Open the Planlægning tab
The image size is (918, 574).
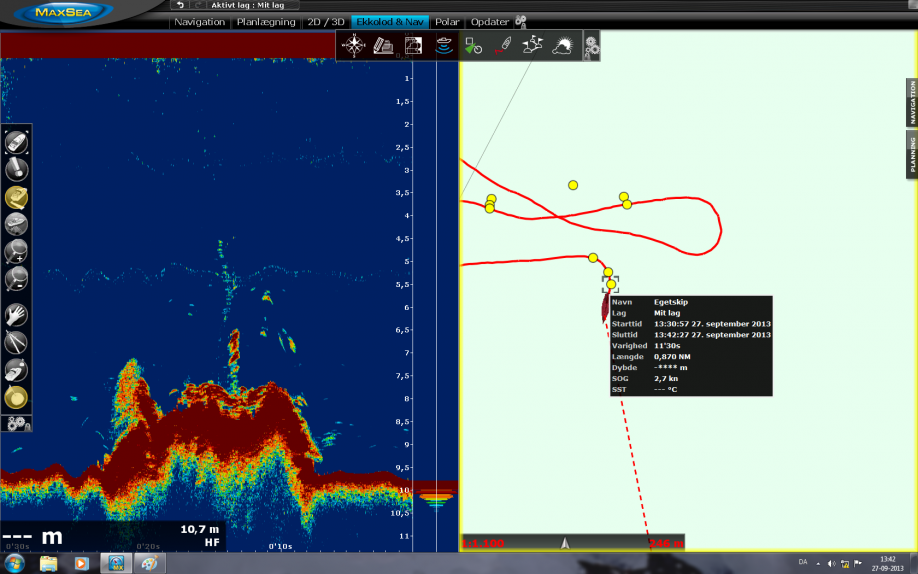click(266, 22)
